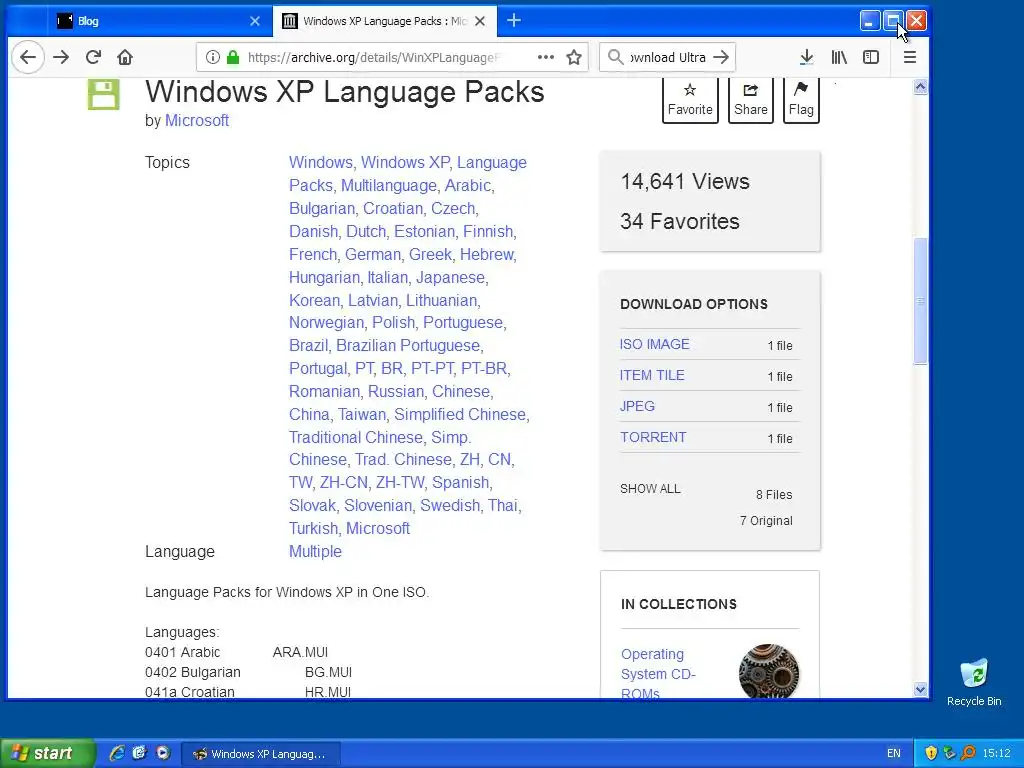Image resolution: width=1024 pixels, height=768 pixels.
Task: Open the downloads arrow icon
Action: 807,57
